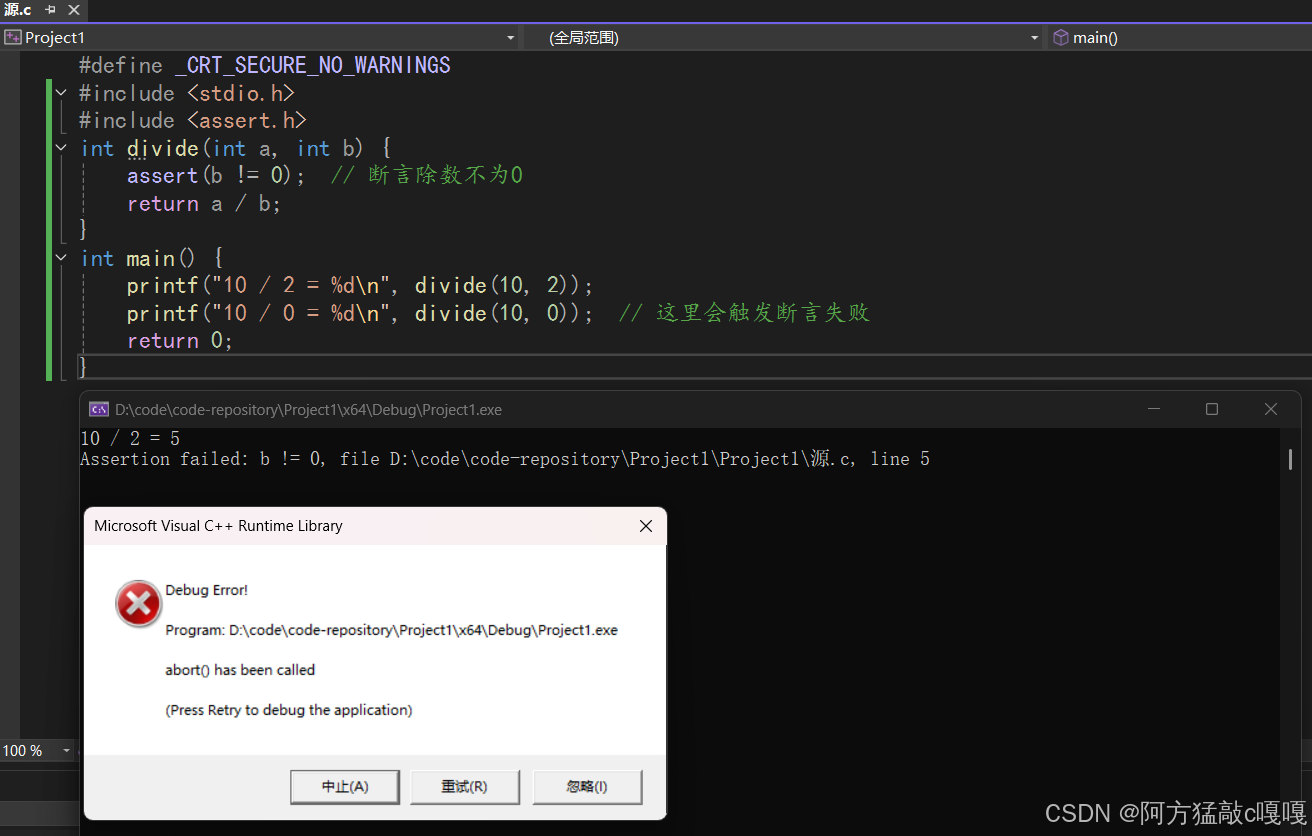Click the console title path D:\code\...\Project1.exe
The height and width of the screenshot is (836, 1312).
point(308,410)
